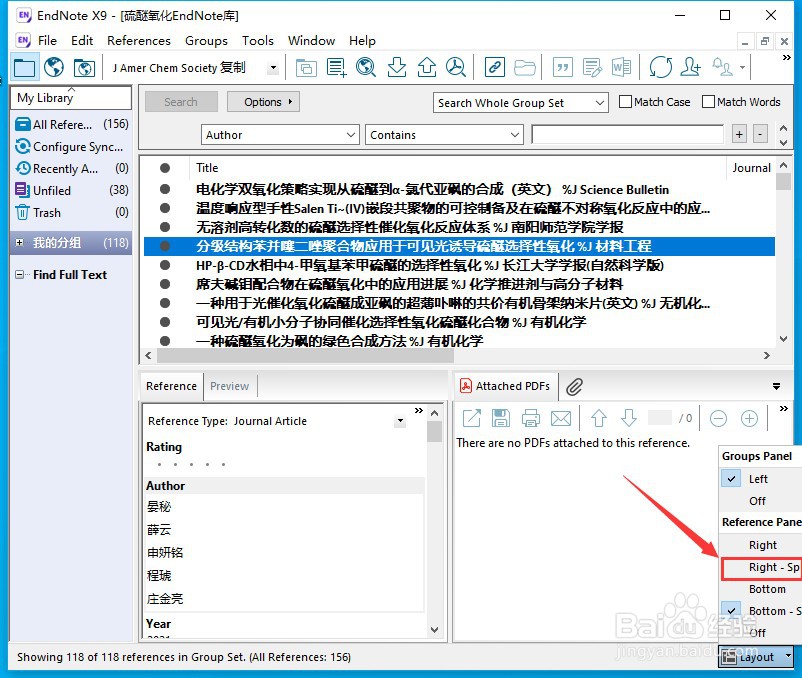Open Groups menu
Image resolution: width=802 pixels, height=678 pixels.
pos(206,40)
